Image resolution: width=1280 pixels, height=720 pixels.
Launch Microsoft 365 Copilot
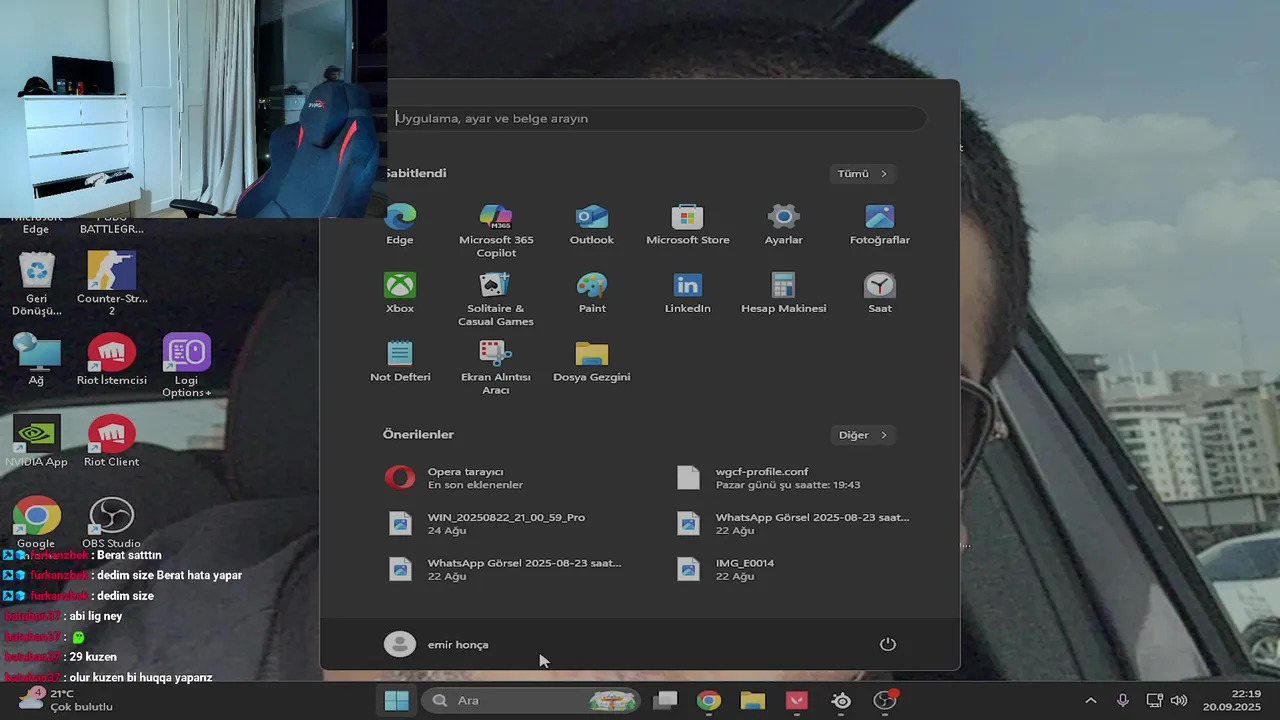pos(496,230)
